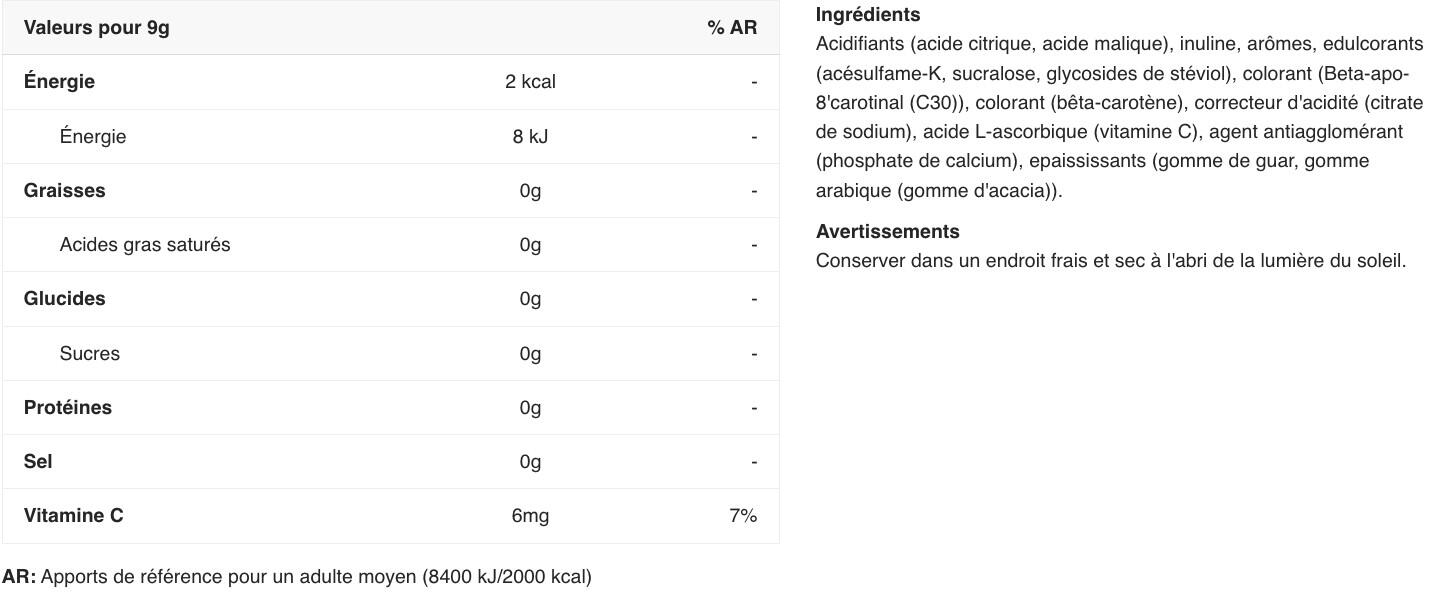Select the '2 kcal' energy value
1440x594 pixels.
pos(530,82)
